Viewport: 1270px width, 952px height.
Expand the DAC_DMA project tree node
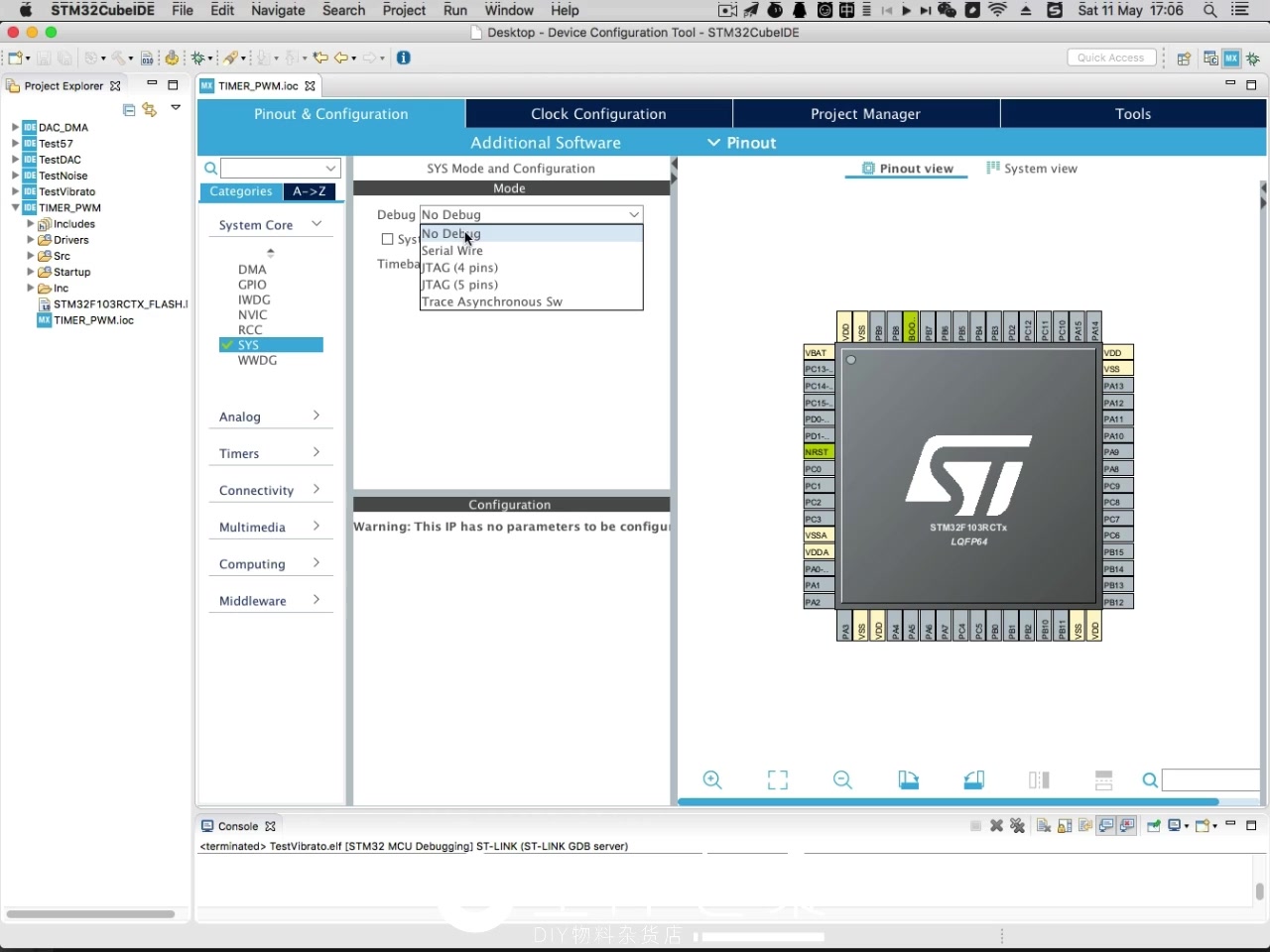(15, 127)
